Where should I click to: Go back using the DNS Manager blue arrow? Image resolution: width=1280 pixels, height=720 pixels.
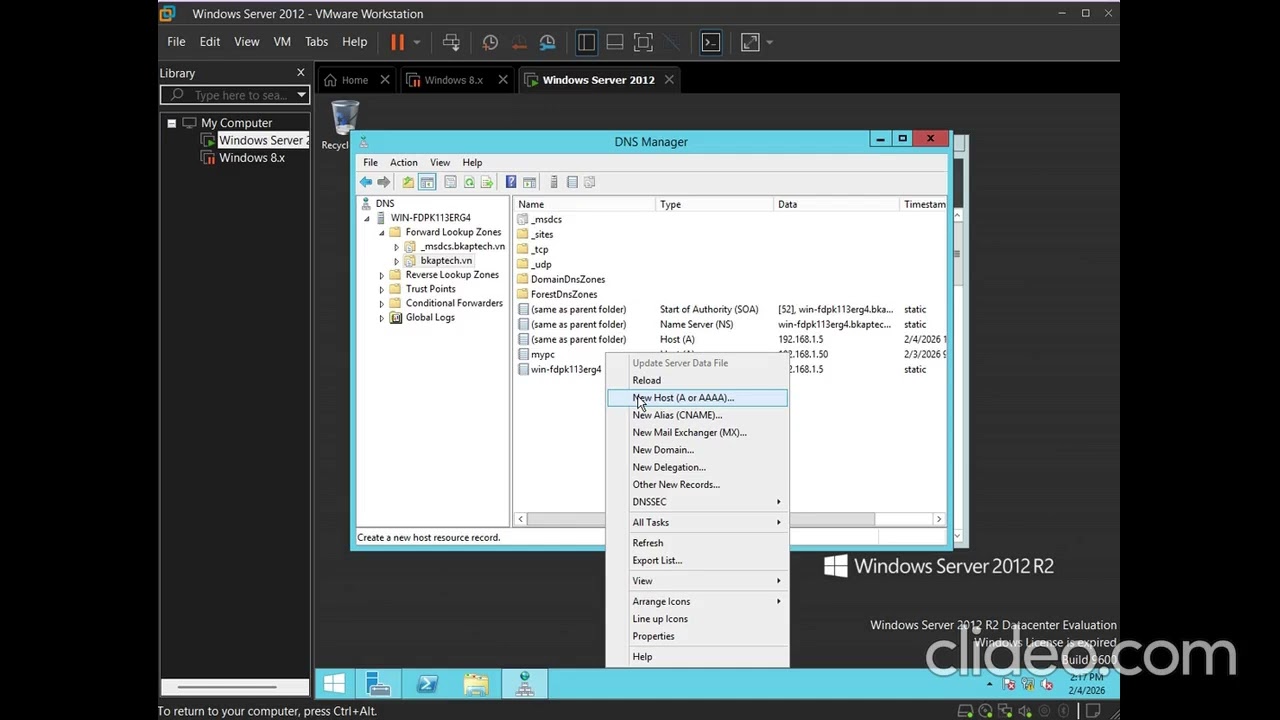366,182
